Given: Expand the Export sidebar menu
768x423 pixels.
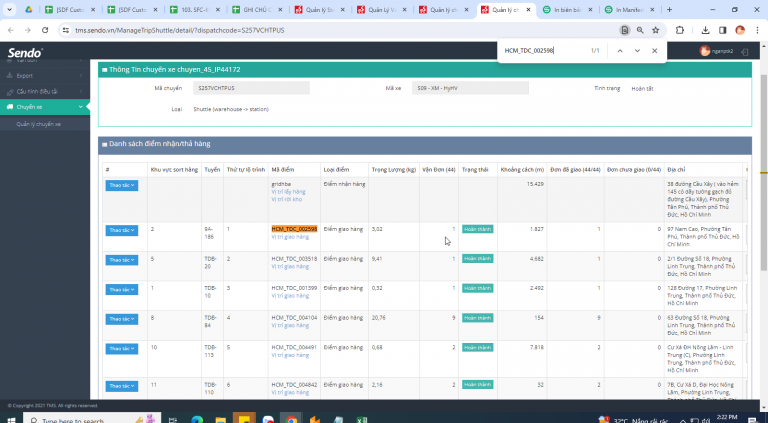Looking at the screenshot, I should (45, 75).
